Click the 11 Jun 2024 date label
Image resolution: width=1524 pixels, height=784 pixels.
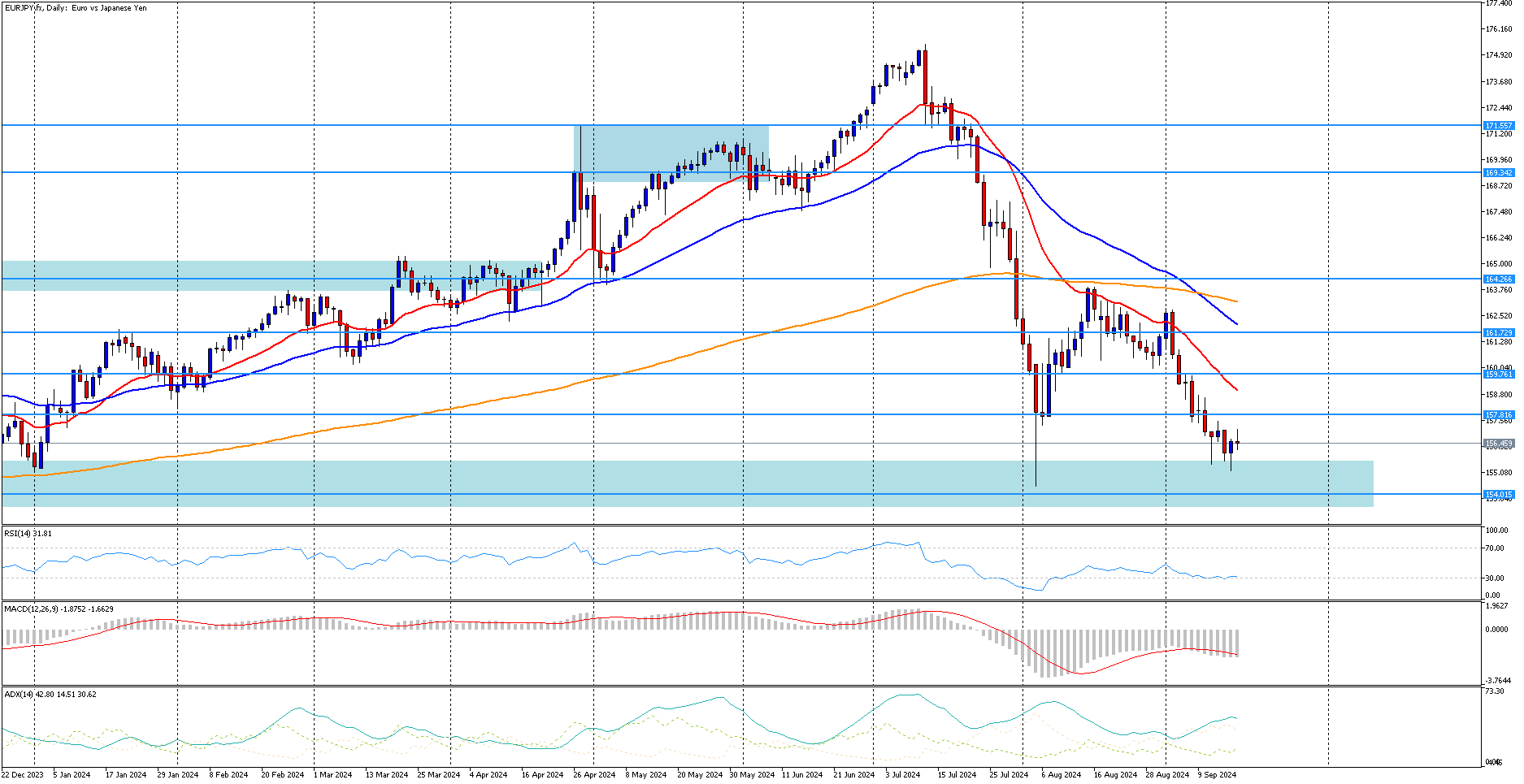pyautogui.click(x=803, y=775)
